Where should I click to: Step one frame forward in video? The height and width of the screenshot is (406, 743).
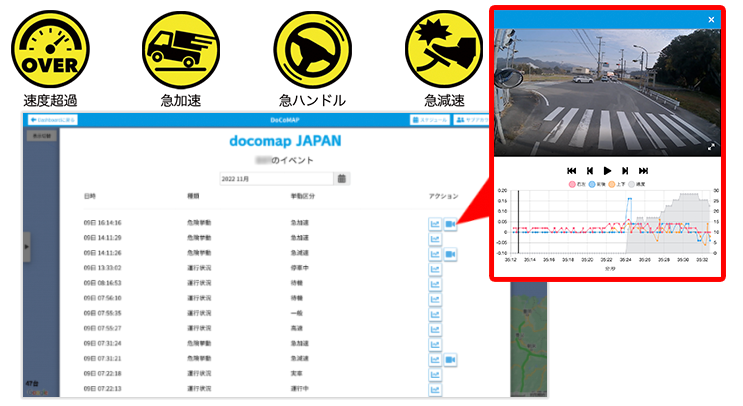(625, 171)
